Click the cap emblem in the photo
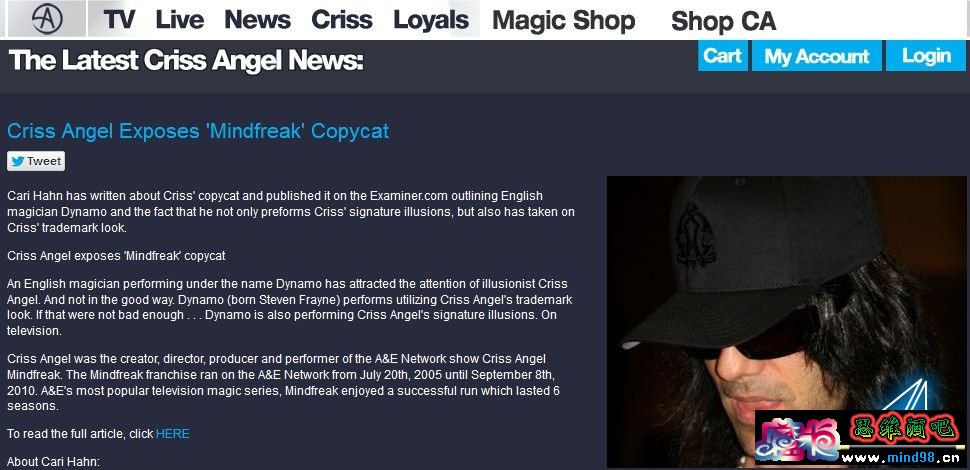Image resolution: width=970 pixels, height=470 pixels. 695,234
